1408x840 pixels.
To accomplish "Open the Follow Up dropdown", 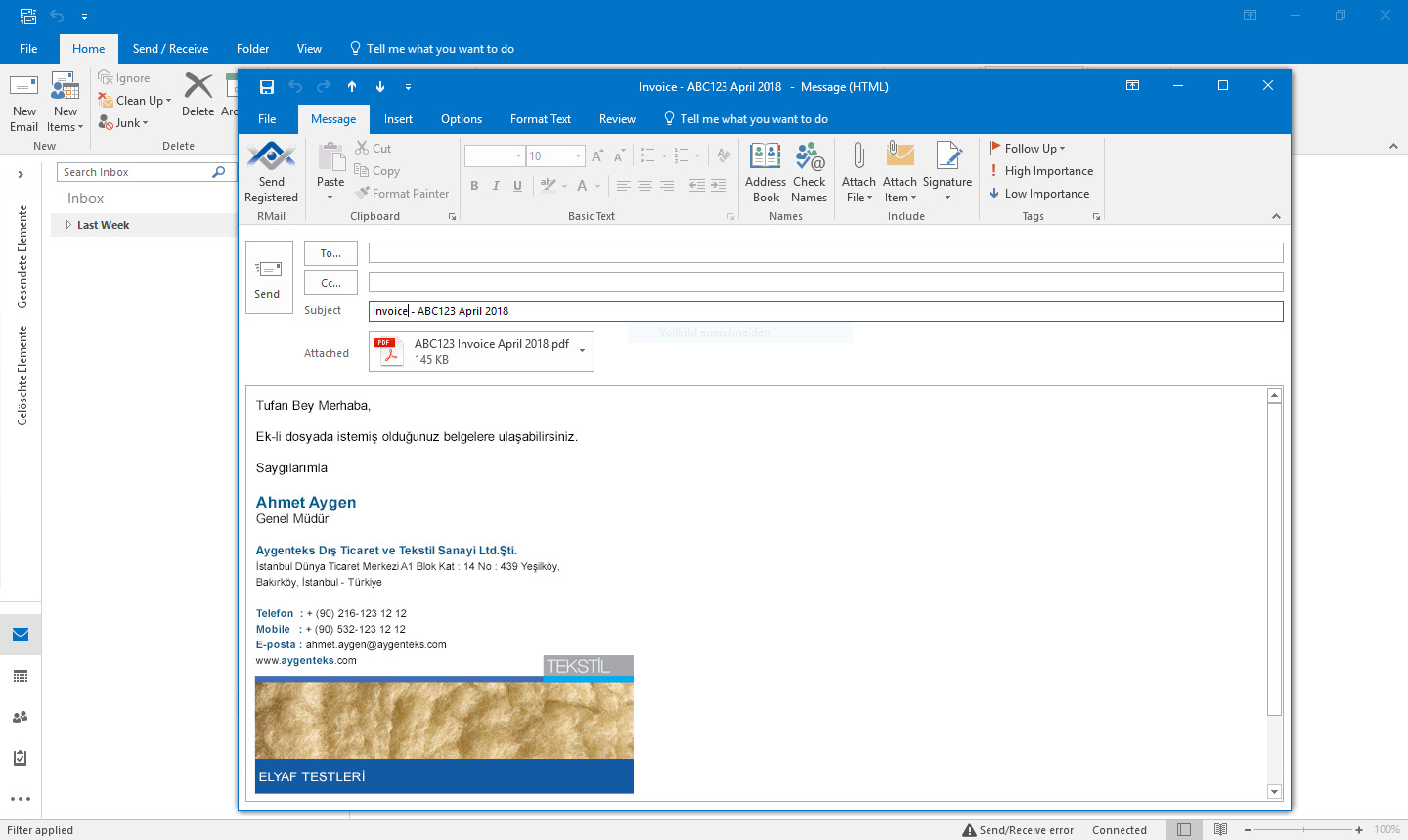I will pyautogui.click(x=1027, y=149).
